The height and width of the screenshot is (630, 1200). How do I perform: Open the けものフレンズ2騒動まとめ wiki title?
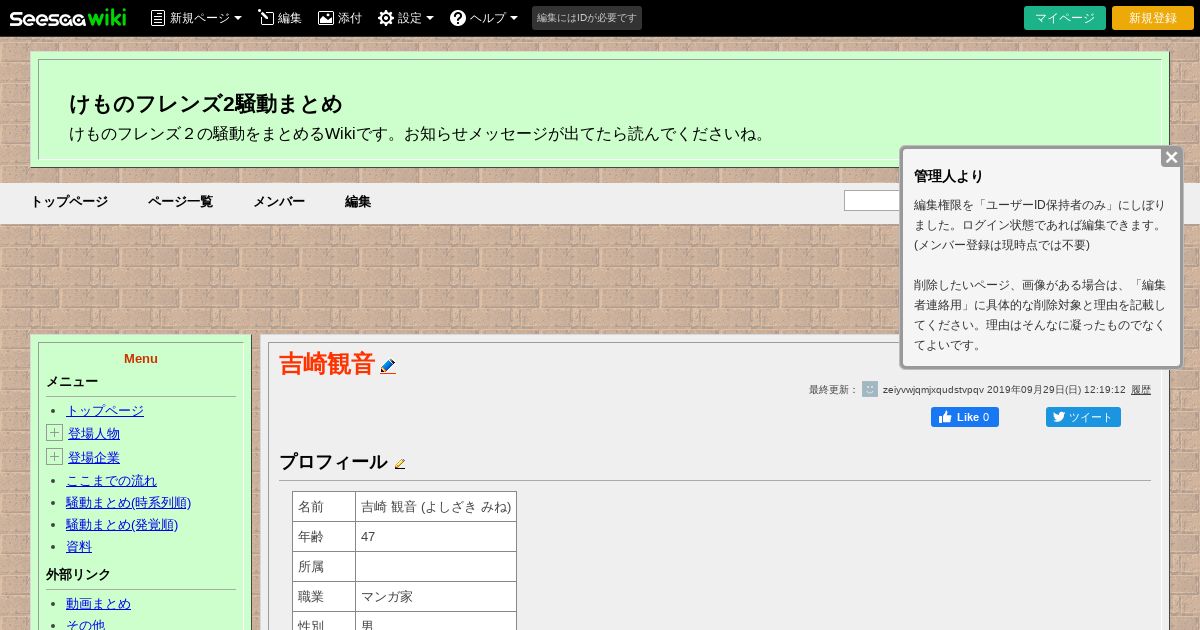(x=206, y=104)
